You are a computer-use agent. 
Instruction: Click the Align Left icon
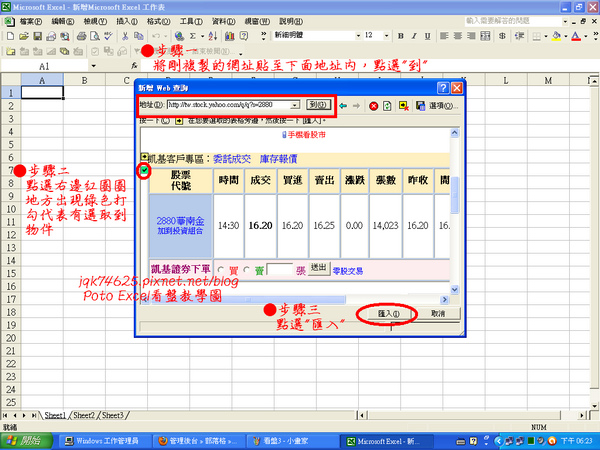[x=444, y=36]
